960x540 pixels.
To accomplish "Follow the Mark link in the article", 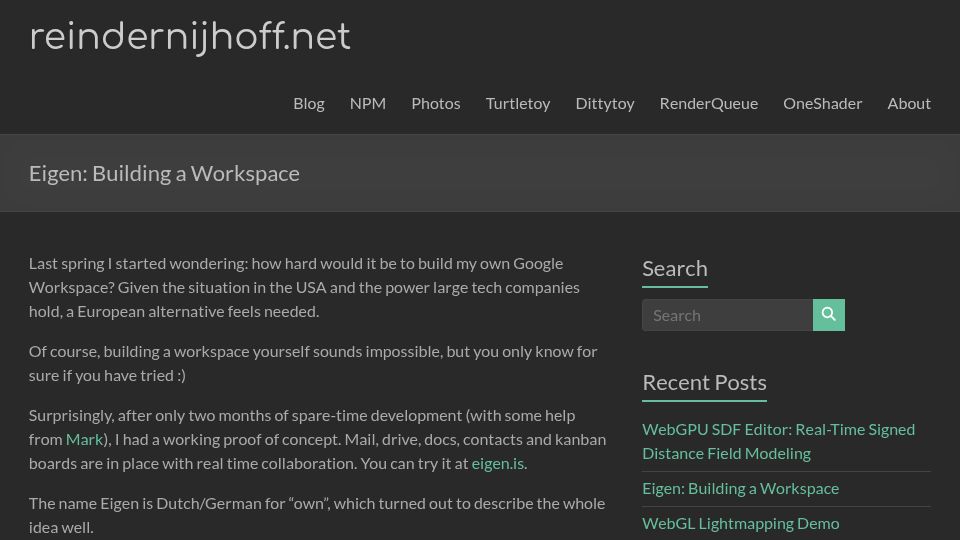I will (x=84, y=440).
